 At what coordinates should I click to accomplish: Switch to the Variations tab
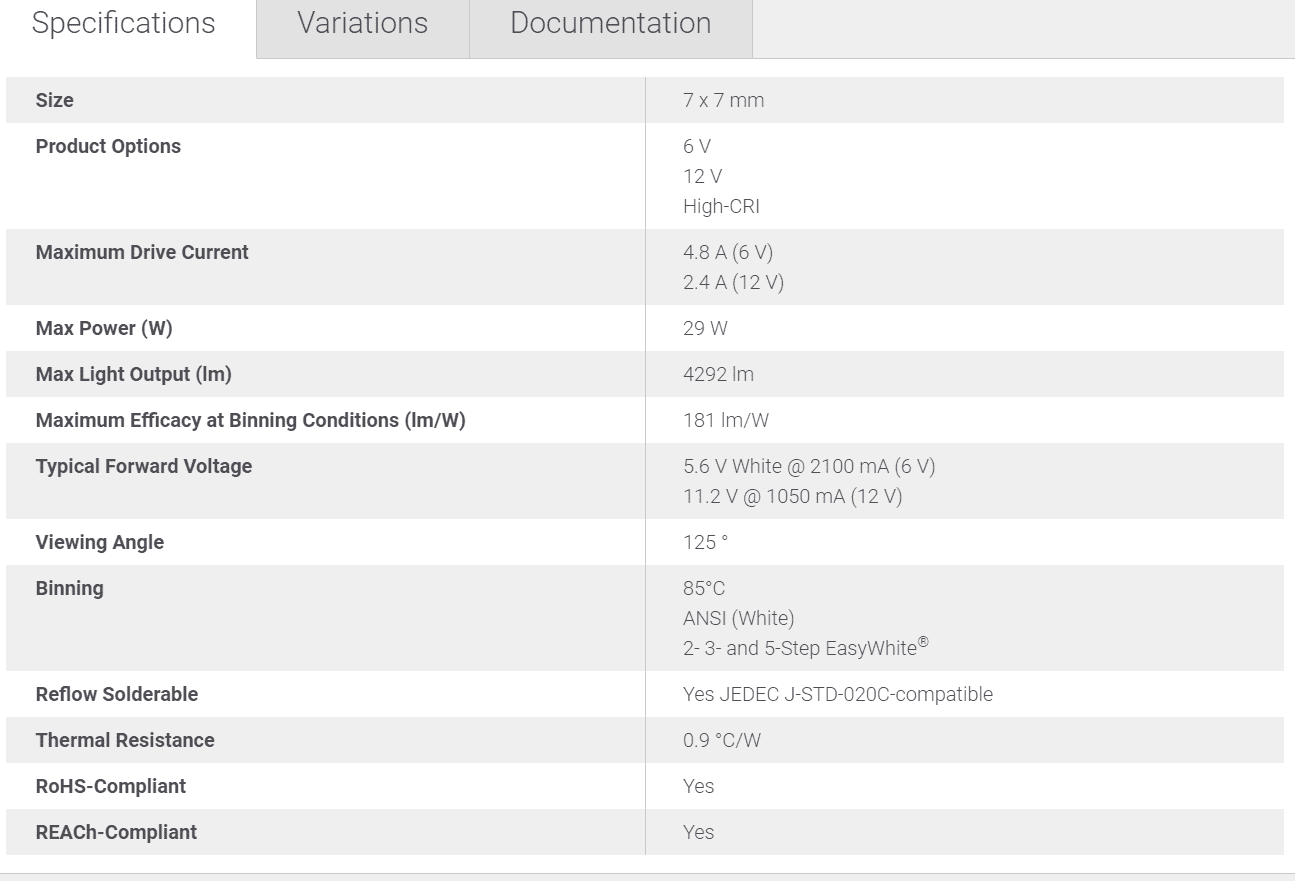(362, 24)
